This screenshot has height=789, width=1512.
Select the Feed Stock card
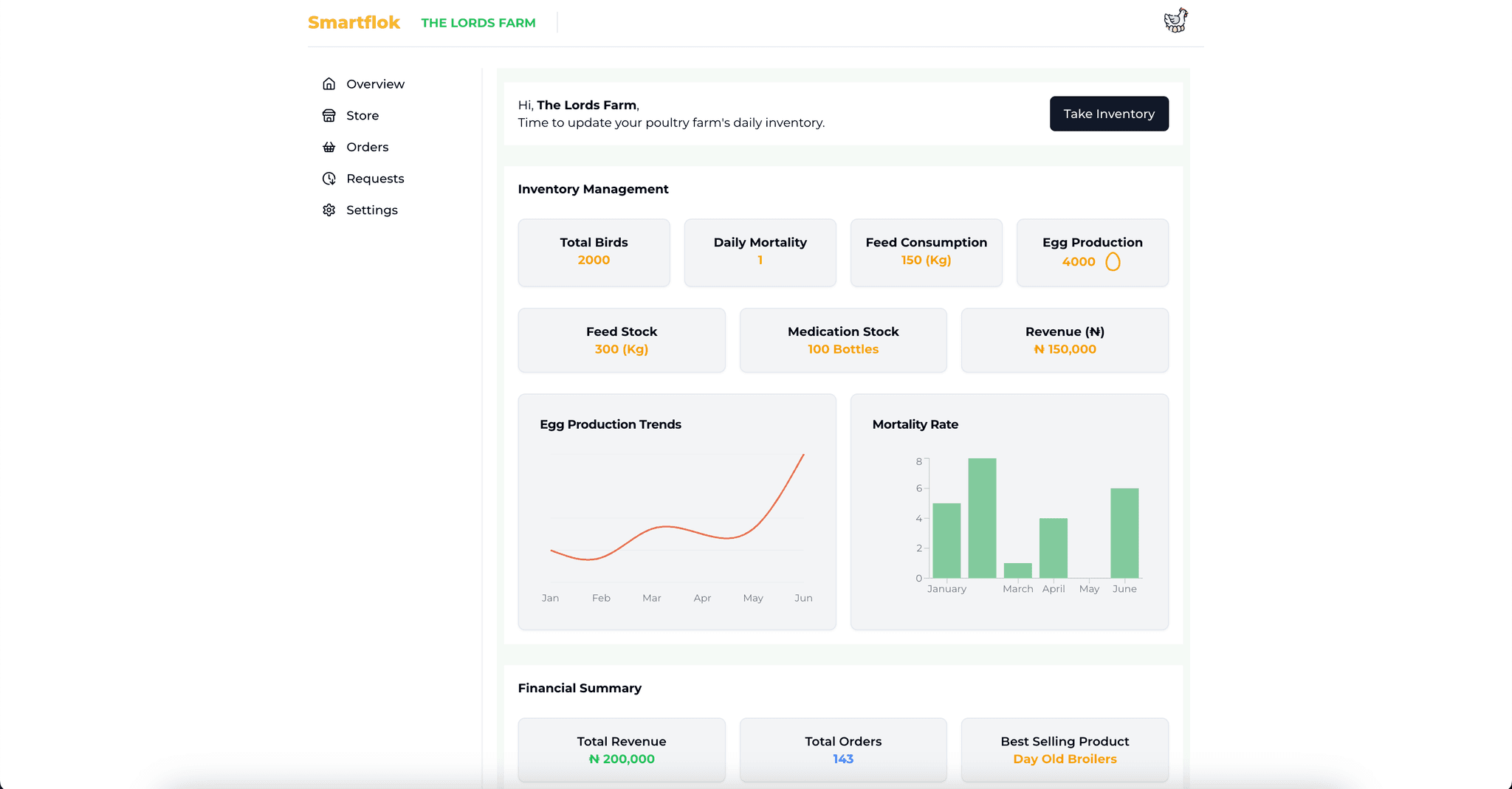622,340
